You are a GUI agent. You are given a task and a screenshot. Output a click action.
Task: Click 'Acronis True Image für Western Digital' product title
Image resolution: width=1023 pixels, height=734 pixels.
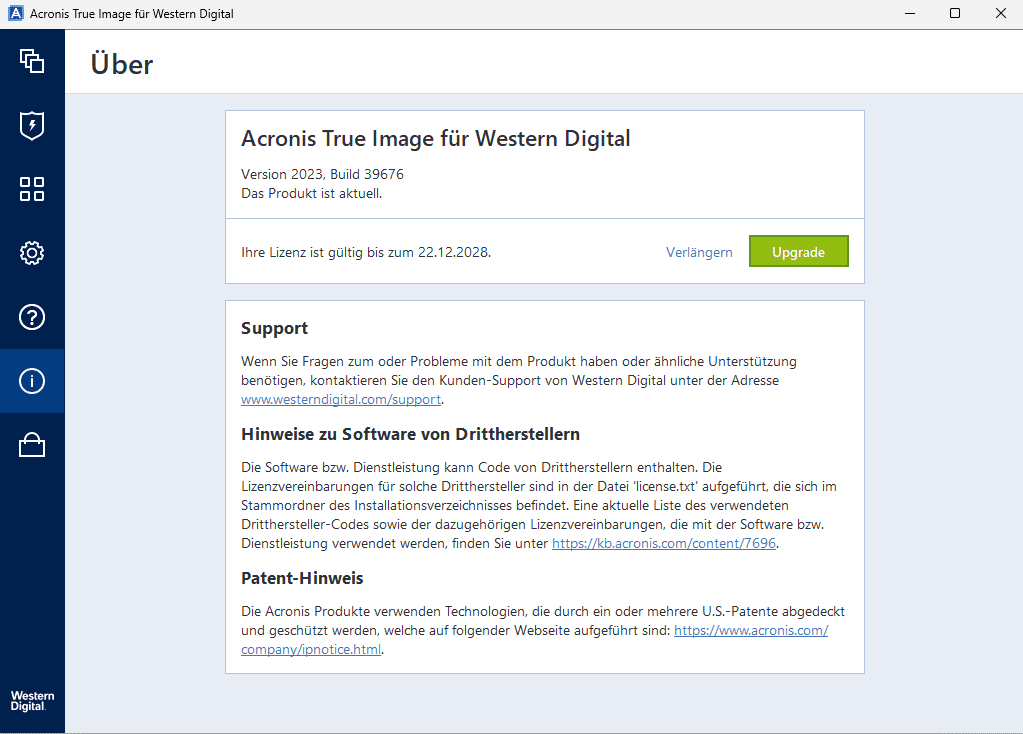point(435,138)
